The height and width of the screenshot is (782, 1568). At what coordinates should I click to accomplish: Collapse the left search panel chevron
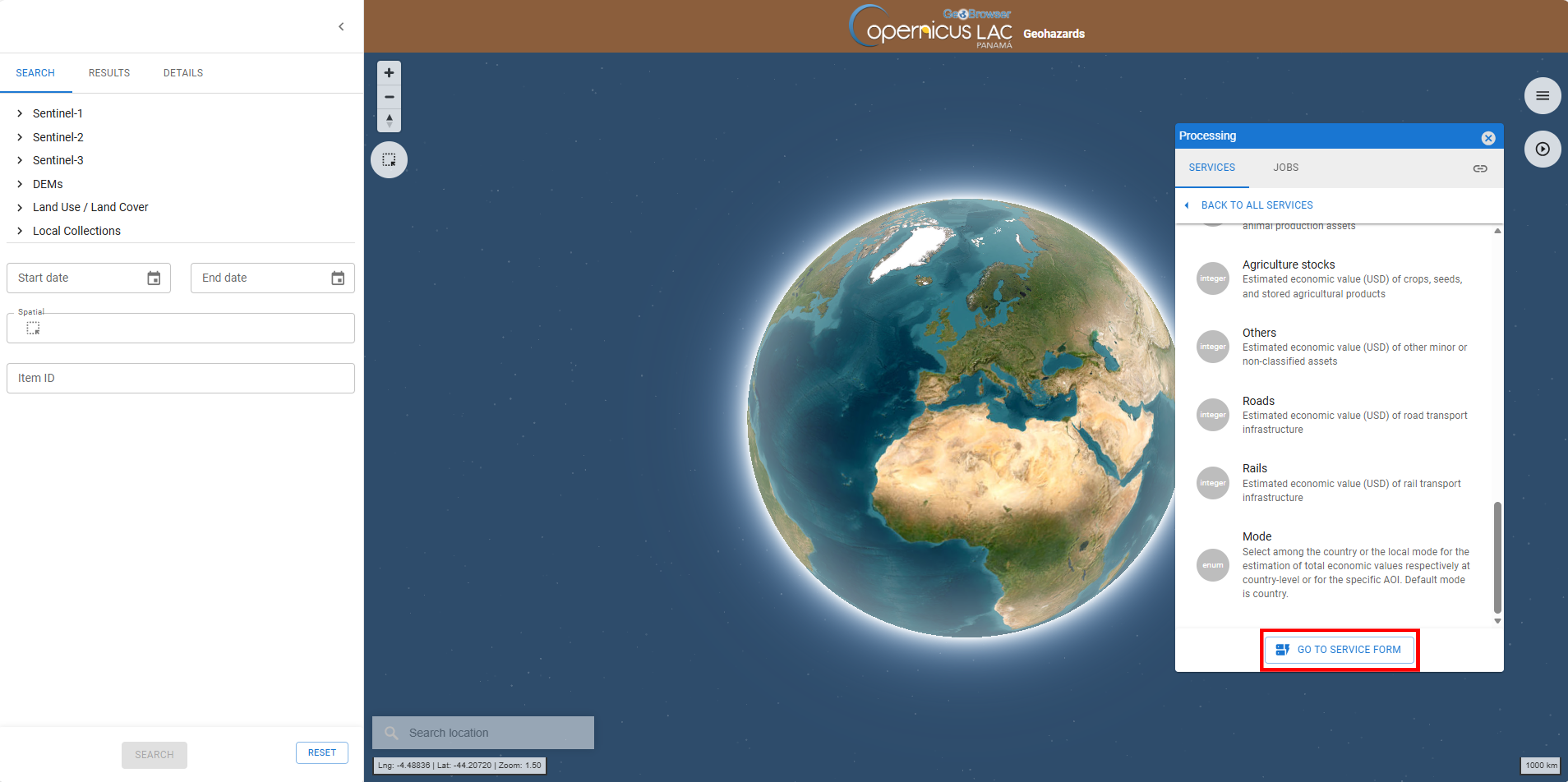(x=341, y=27)
